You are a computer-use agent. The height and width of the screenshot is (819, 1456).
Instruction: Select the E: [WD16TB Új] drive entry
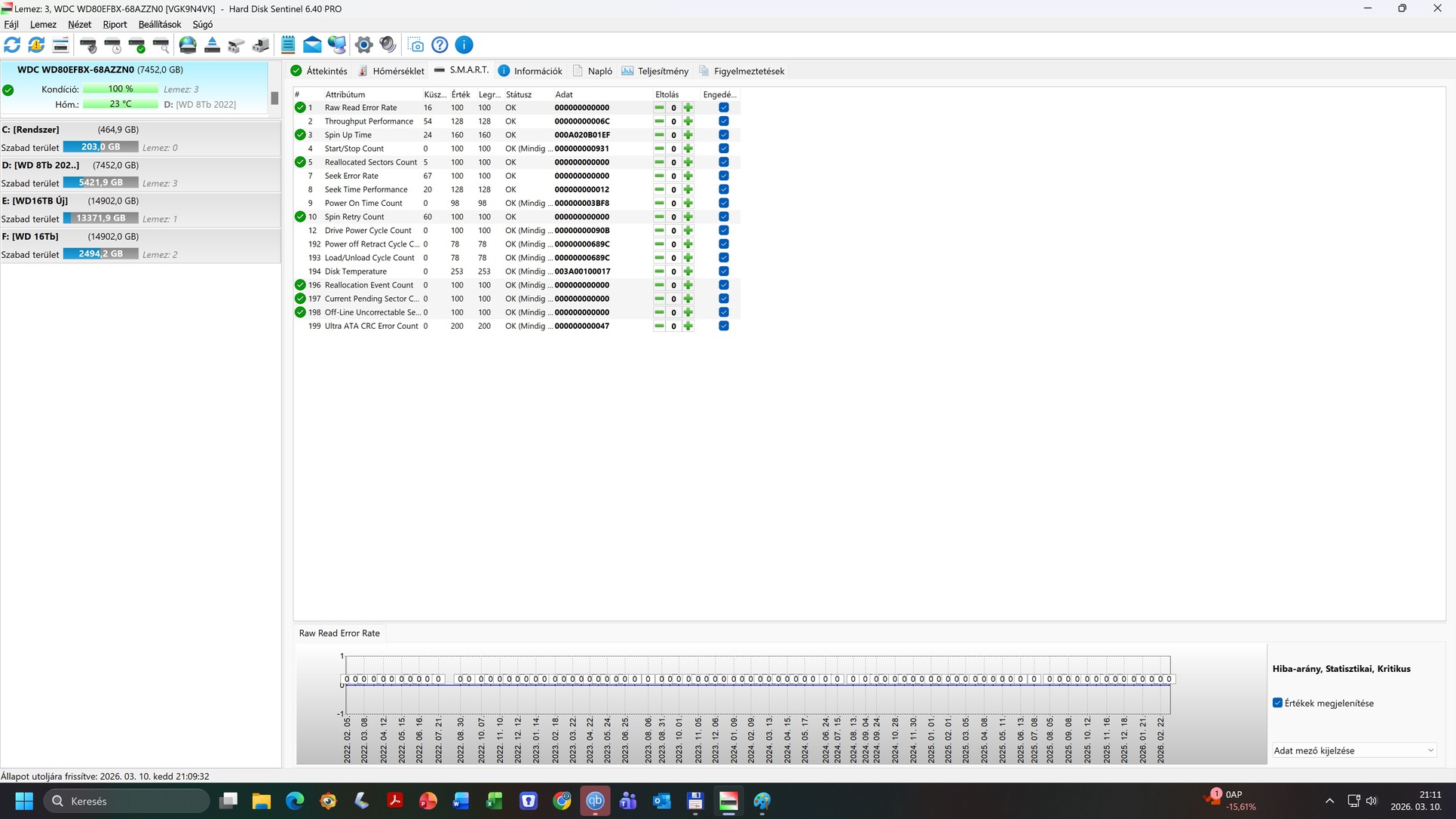point(35,201)
